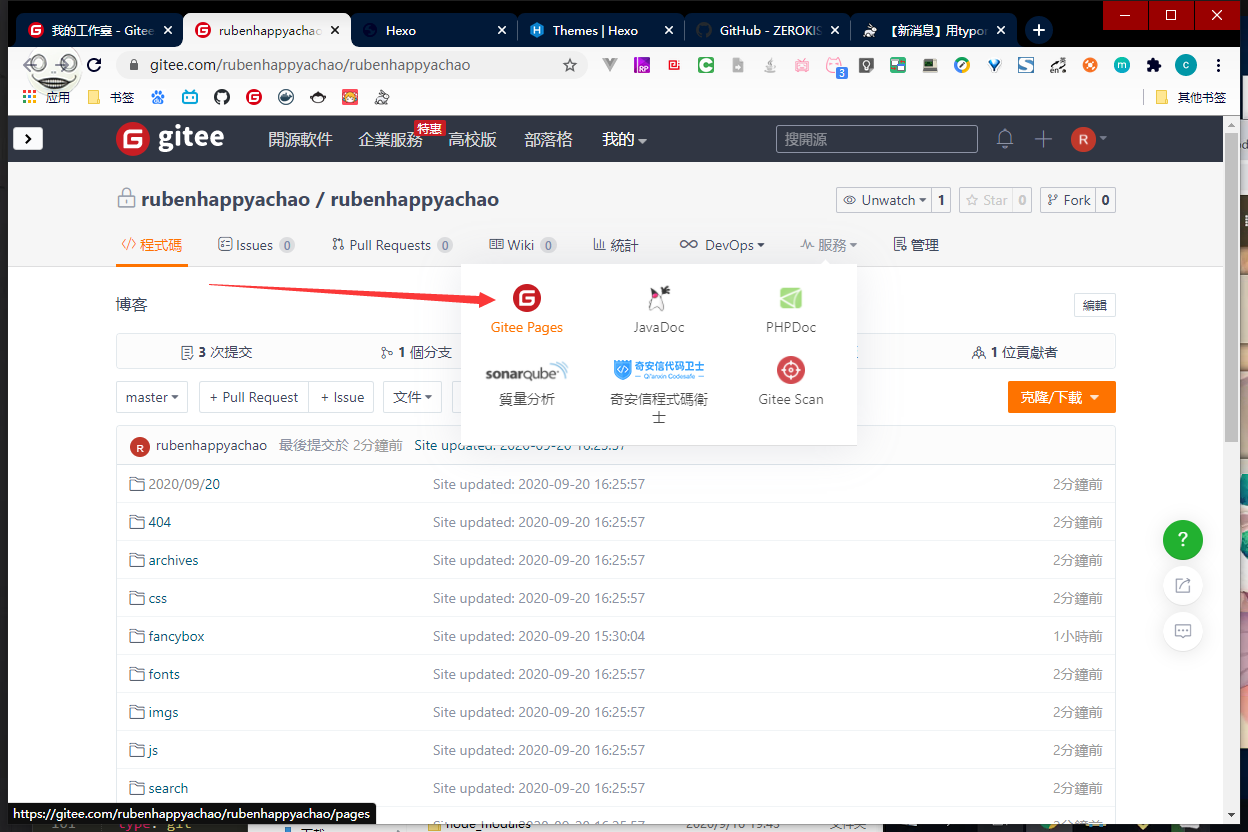Toggle Unwatch on the repository

pyautogui.click(x=883, y=200)
